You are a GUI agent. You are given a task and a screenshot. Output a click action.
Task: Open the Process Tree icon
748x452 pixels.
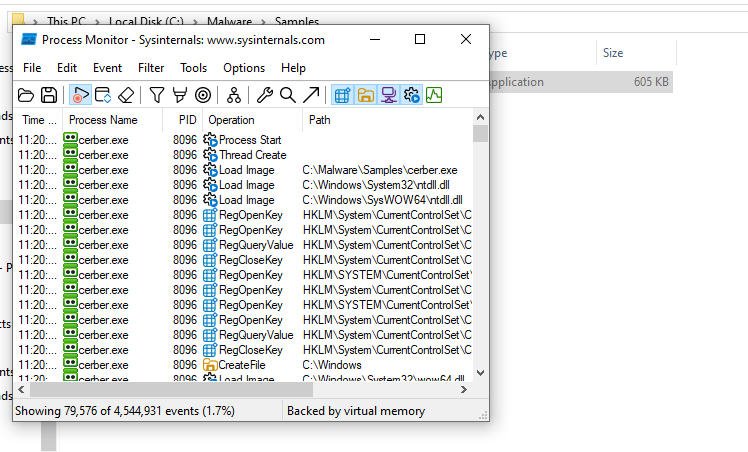click(234, 95)
